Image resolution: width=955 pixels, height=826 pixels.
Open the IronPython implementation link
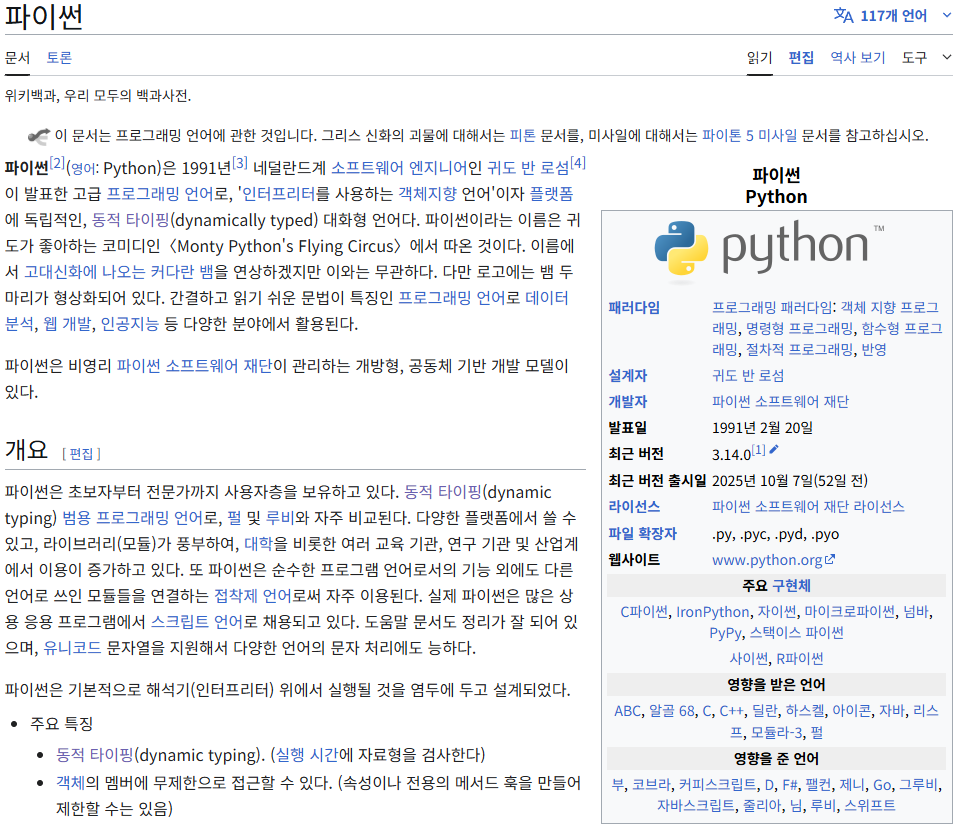[713, 612]
